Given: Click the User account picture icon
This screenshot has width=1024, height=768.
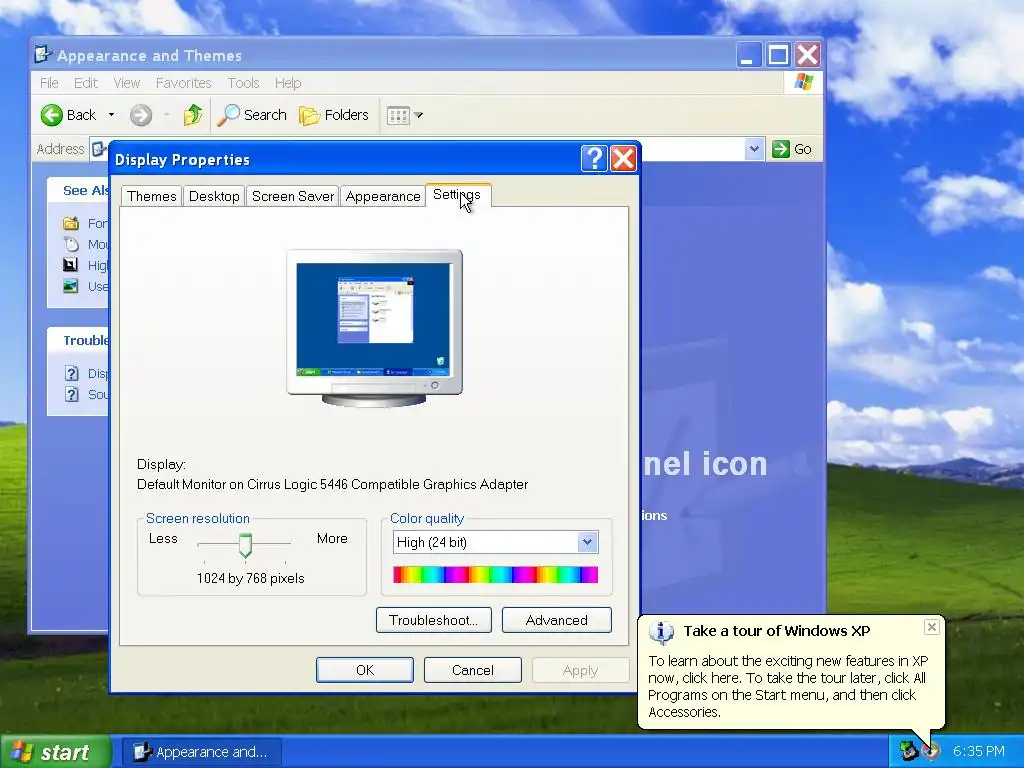Looking at the screenshot, I should pos(71,286).
